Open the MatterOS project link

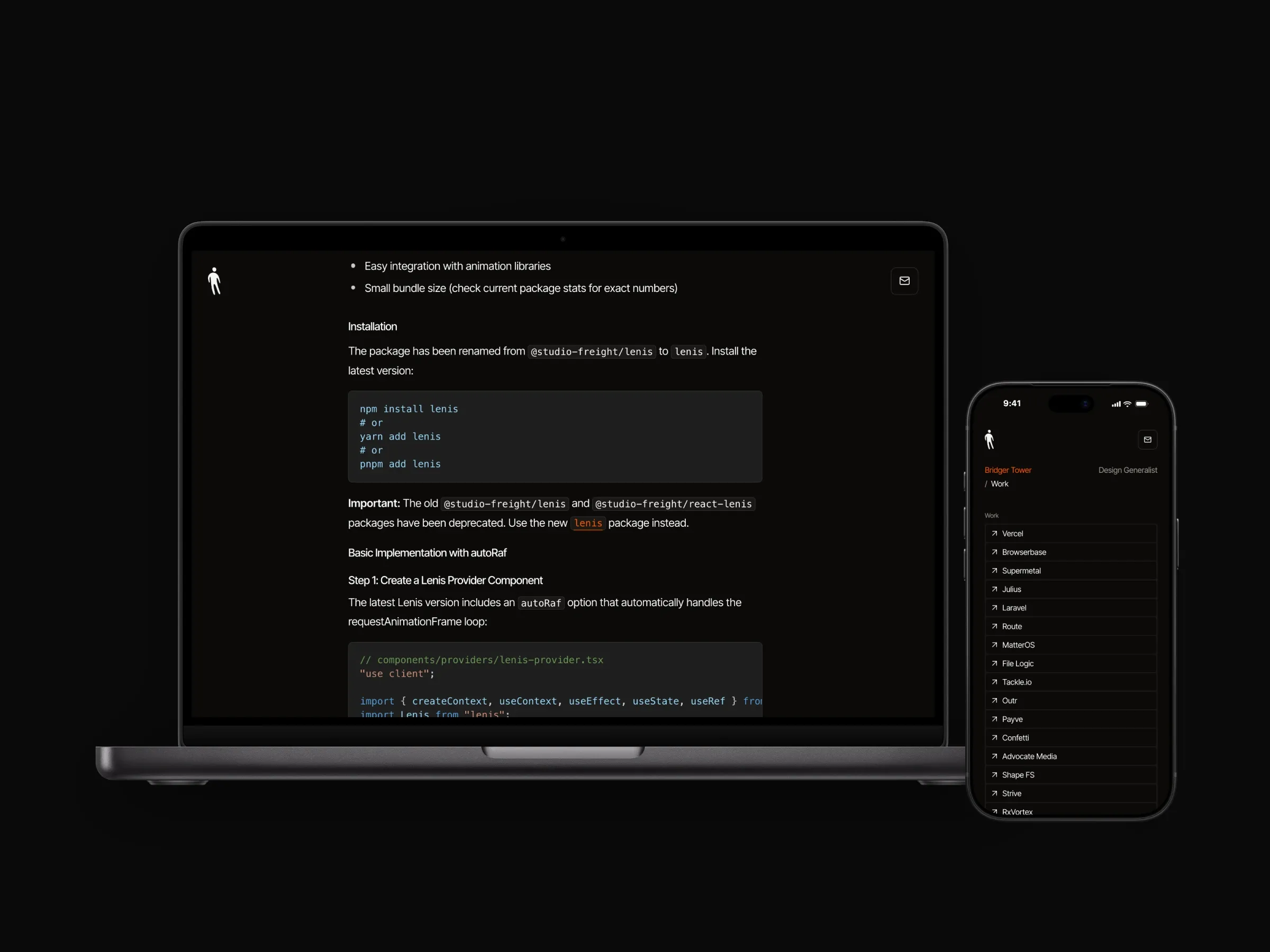(1071, 645)
